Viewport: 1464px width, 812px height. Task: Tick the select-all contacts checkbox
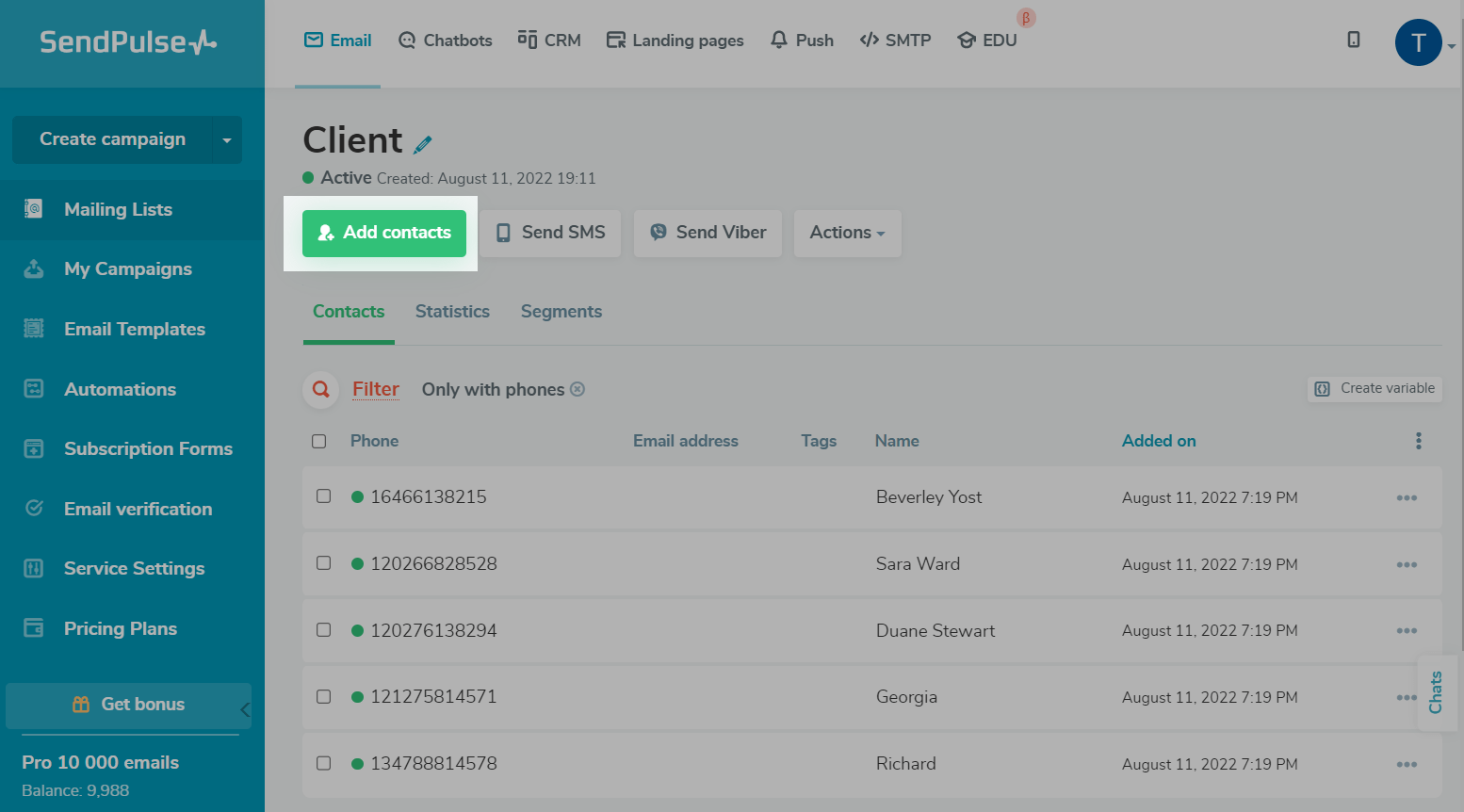point(319,441)
